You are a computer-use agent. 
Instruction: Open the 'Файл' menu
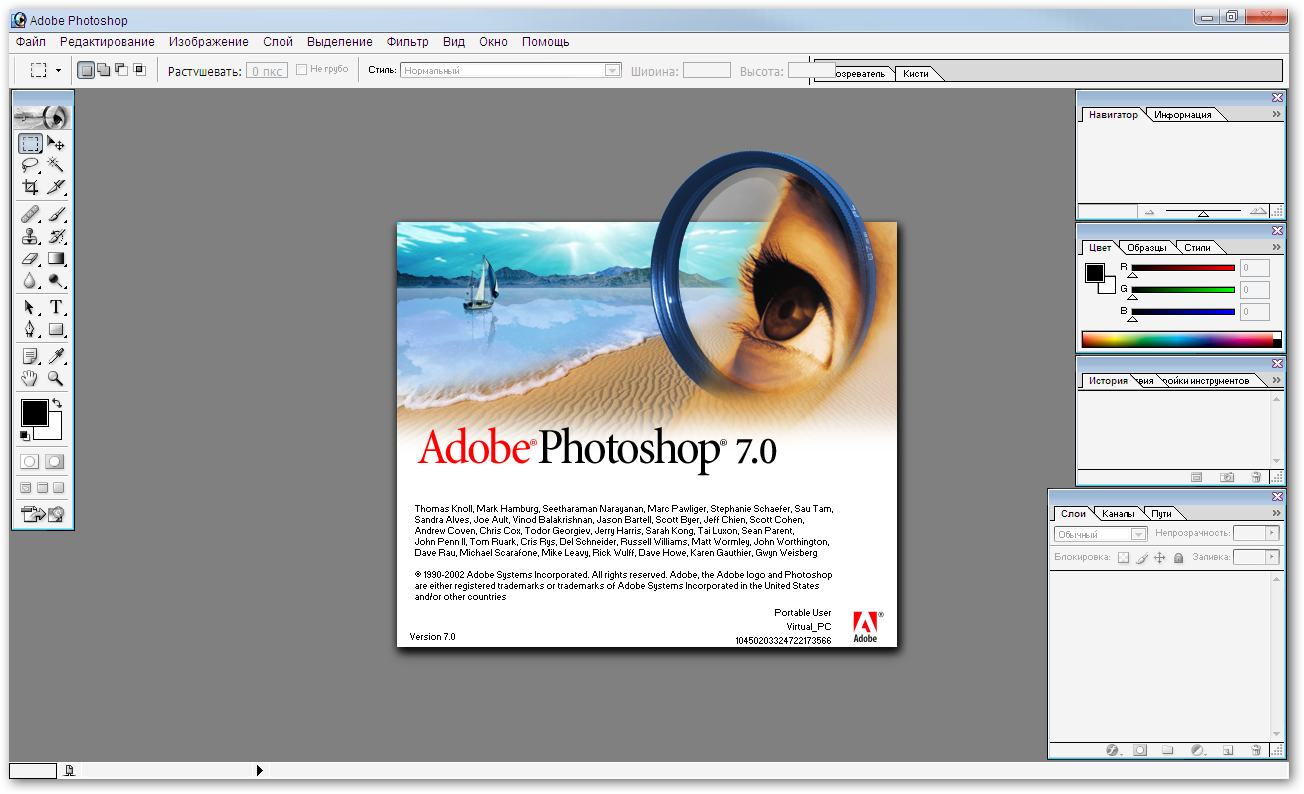point(31,42)
